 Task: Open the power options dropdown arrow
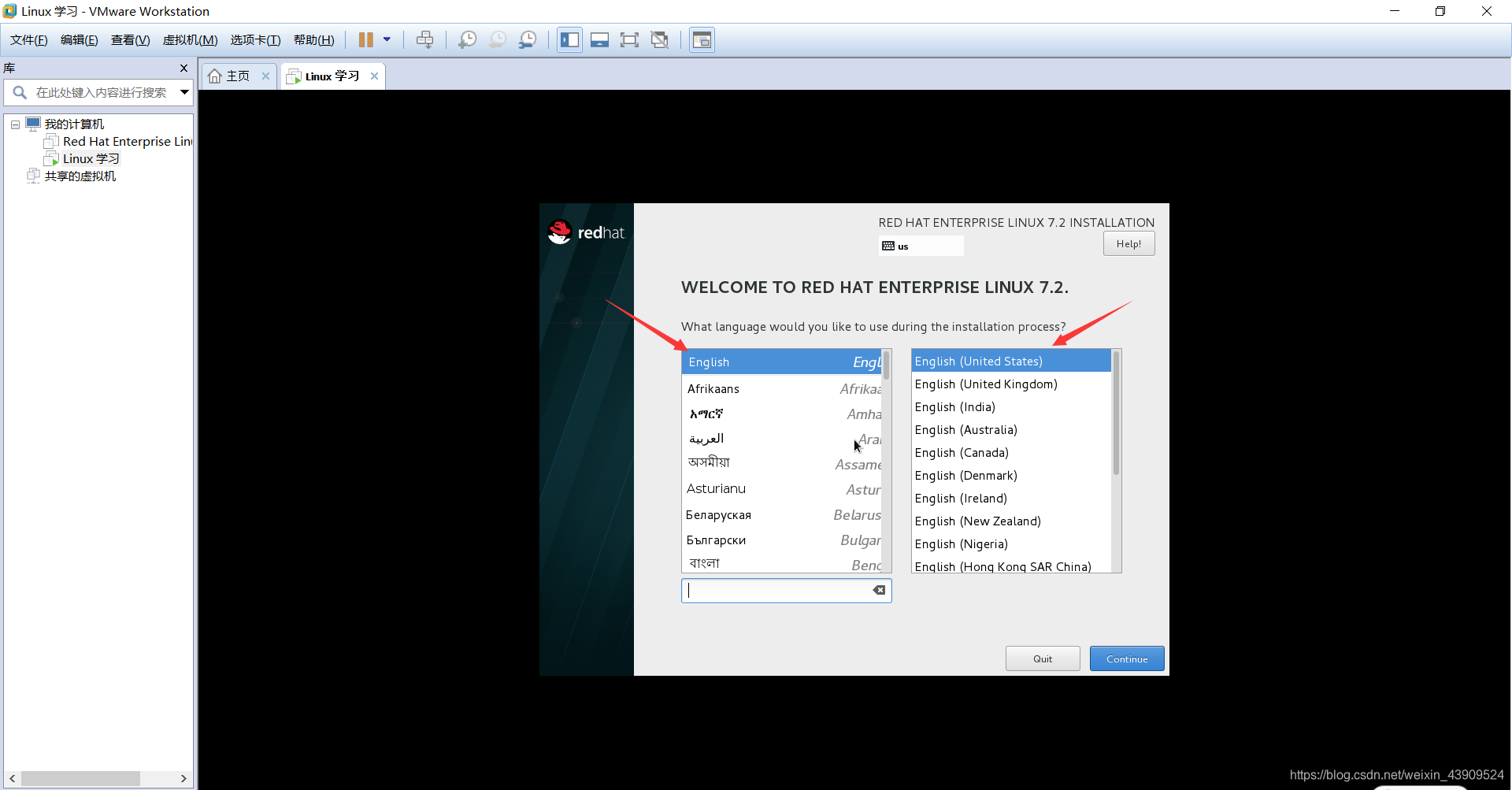point(387,39)
